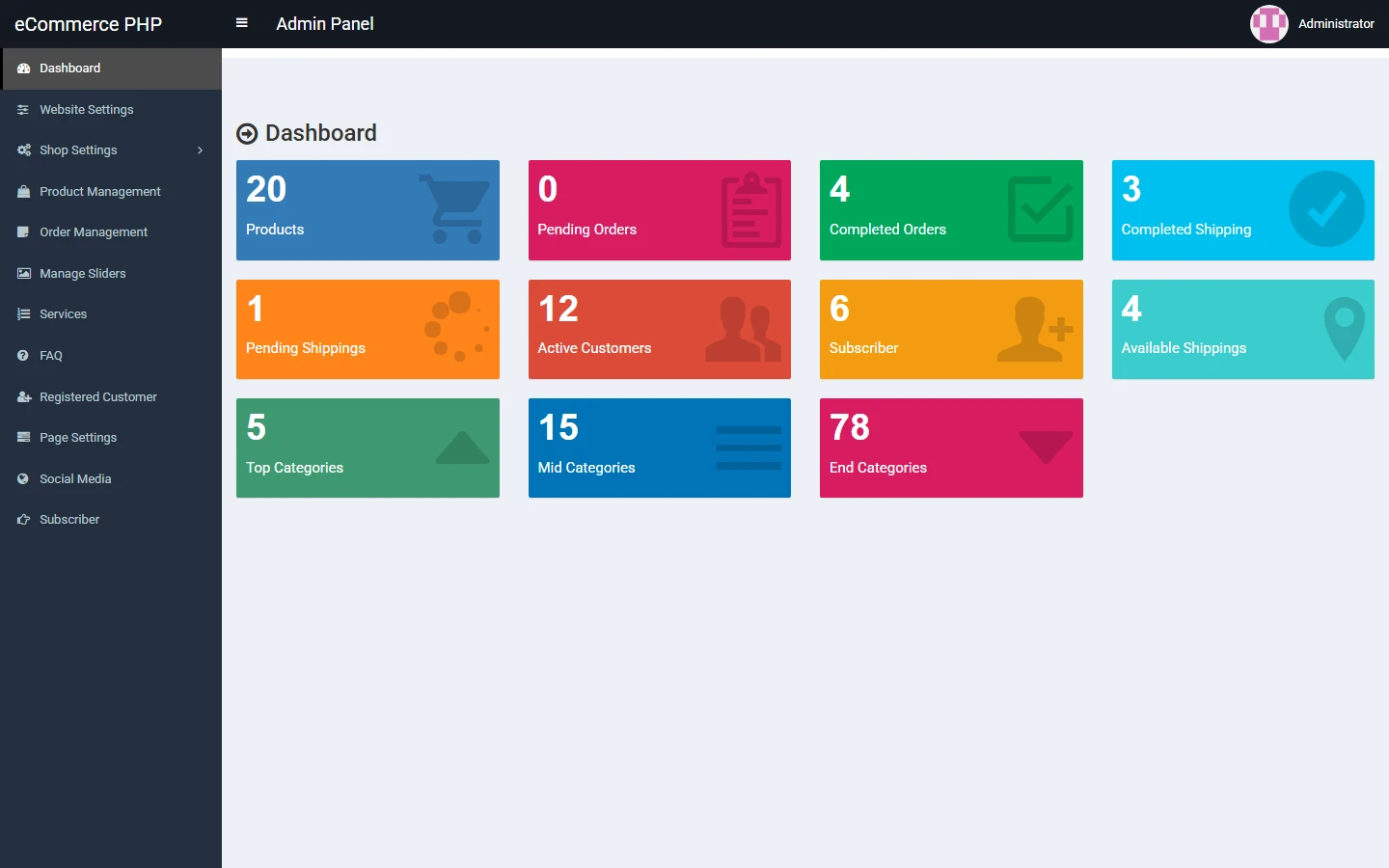Open Website Settings in the sidebar

click(111, 110)
